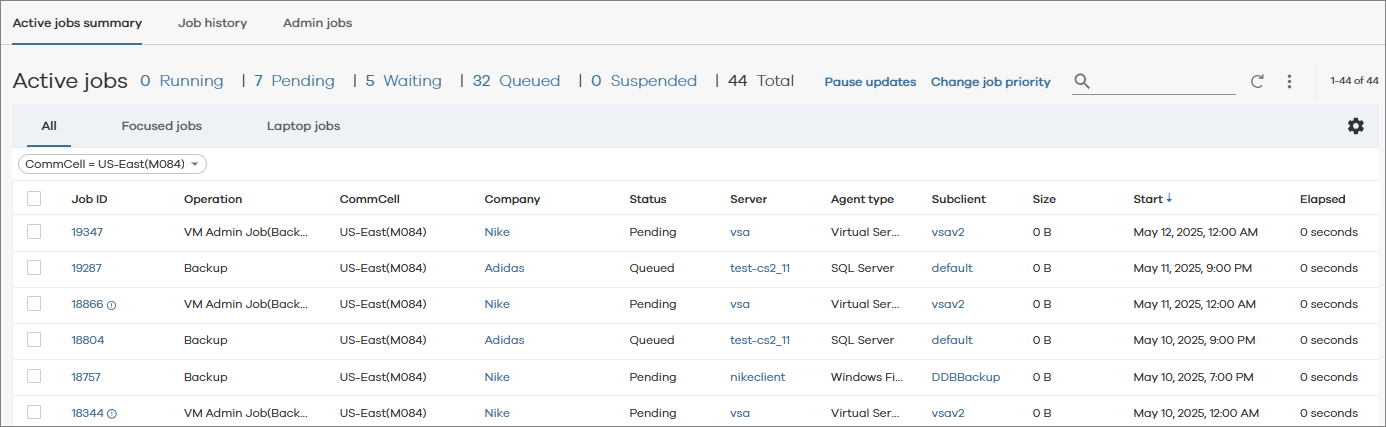This screenshot has height=427, width=1386.
Task: Click Change job priority
Action: [990, 82]
